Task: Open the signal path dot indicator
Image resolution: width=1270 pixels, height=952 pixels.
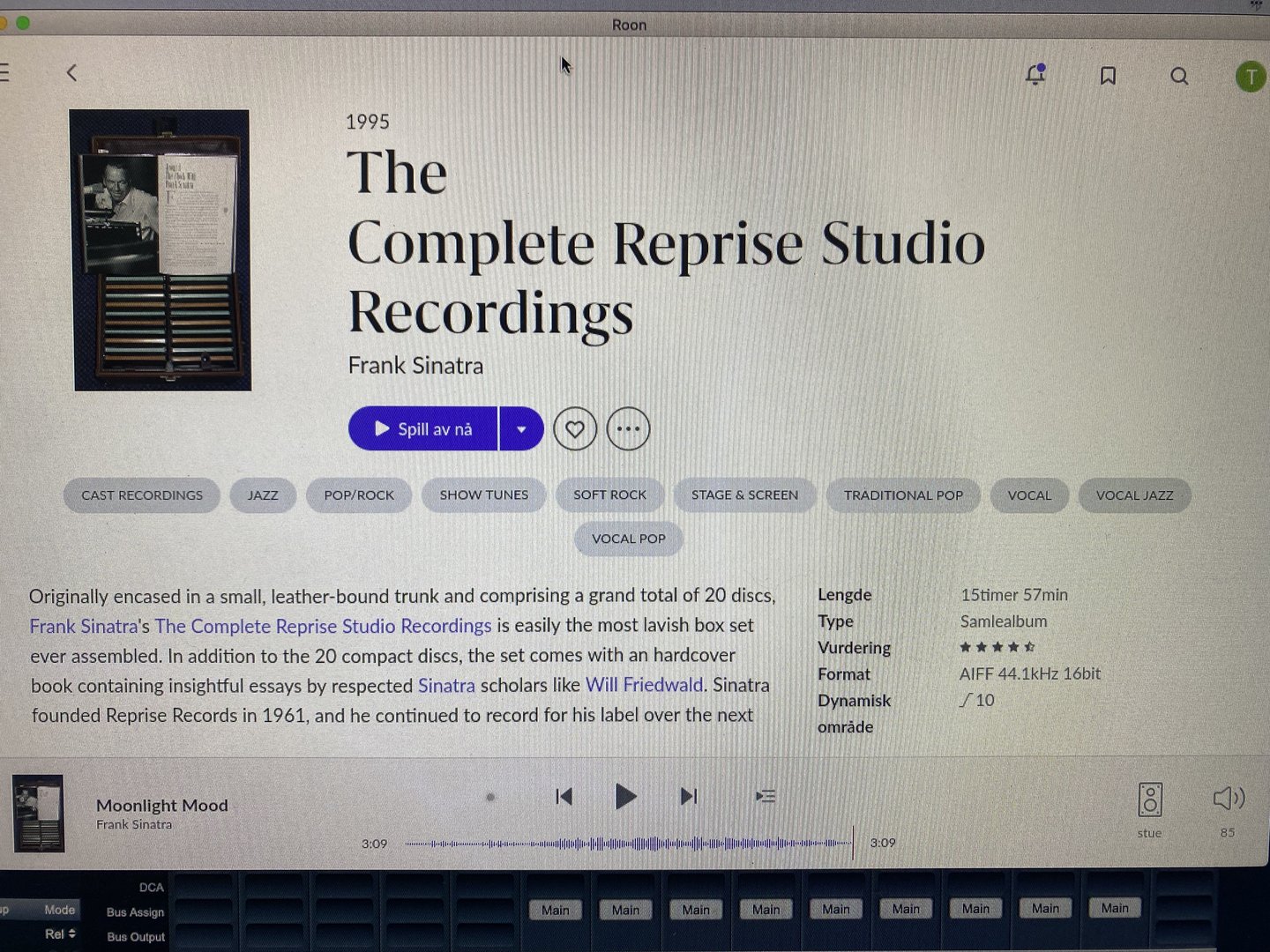Action: (490, 797)
